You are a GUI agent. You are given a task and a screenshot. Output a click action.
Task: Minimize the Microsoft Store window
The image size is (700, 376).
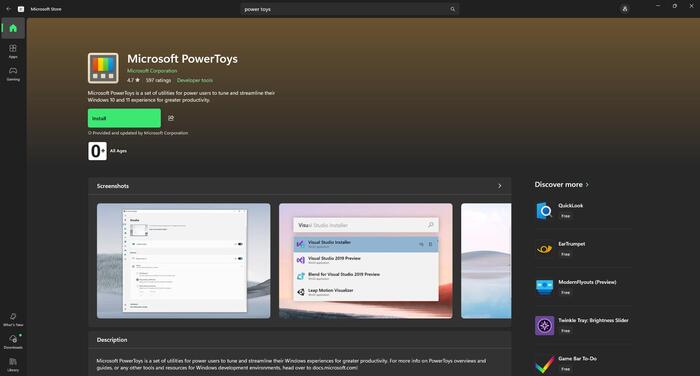coord(658,6)
